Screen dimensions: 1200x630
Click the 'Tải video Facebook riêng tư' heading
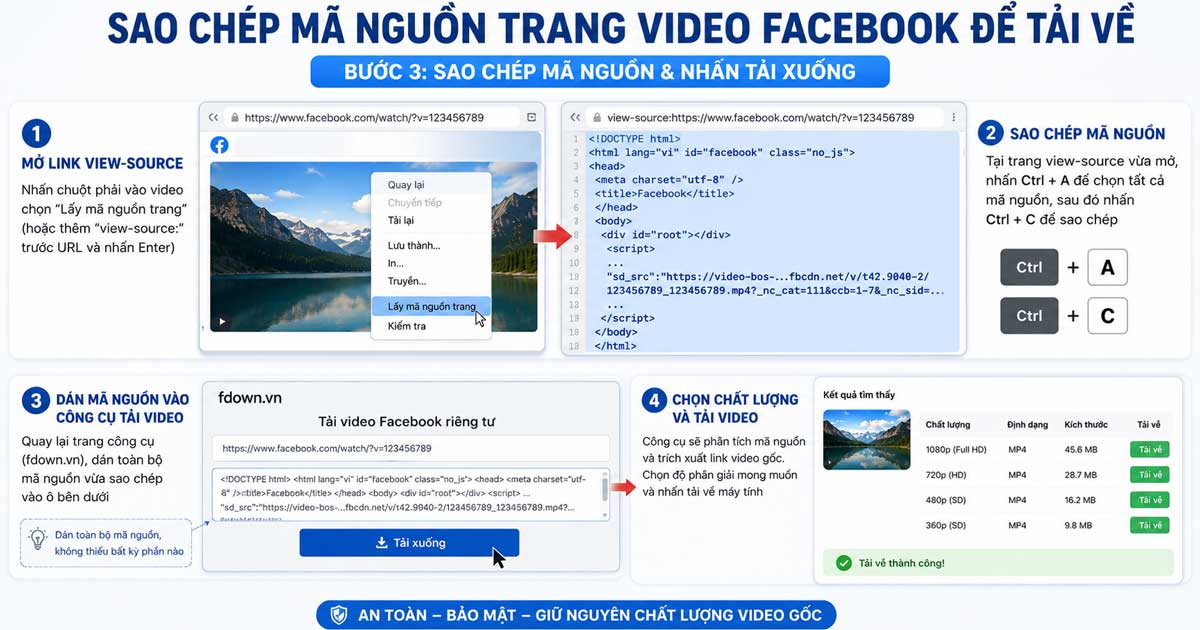click(x=406, y=421)
